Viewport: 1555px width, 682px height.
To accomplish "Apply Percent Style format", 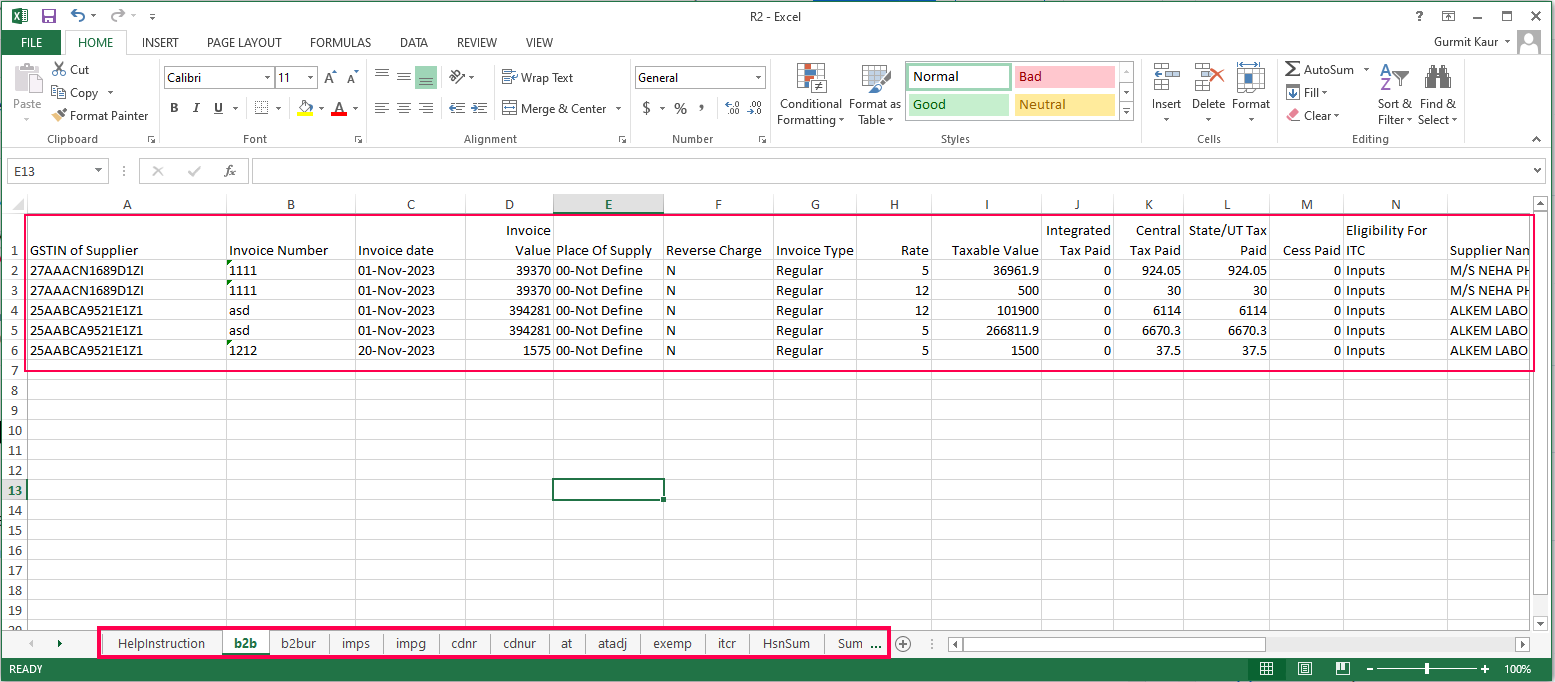I will pos(681,108).
